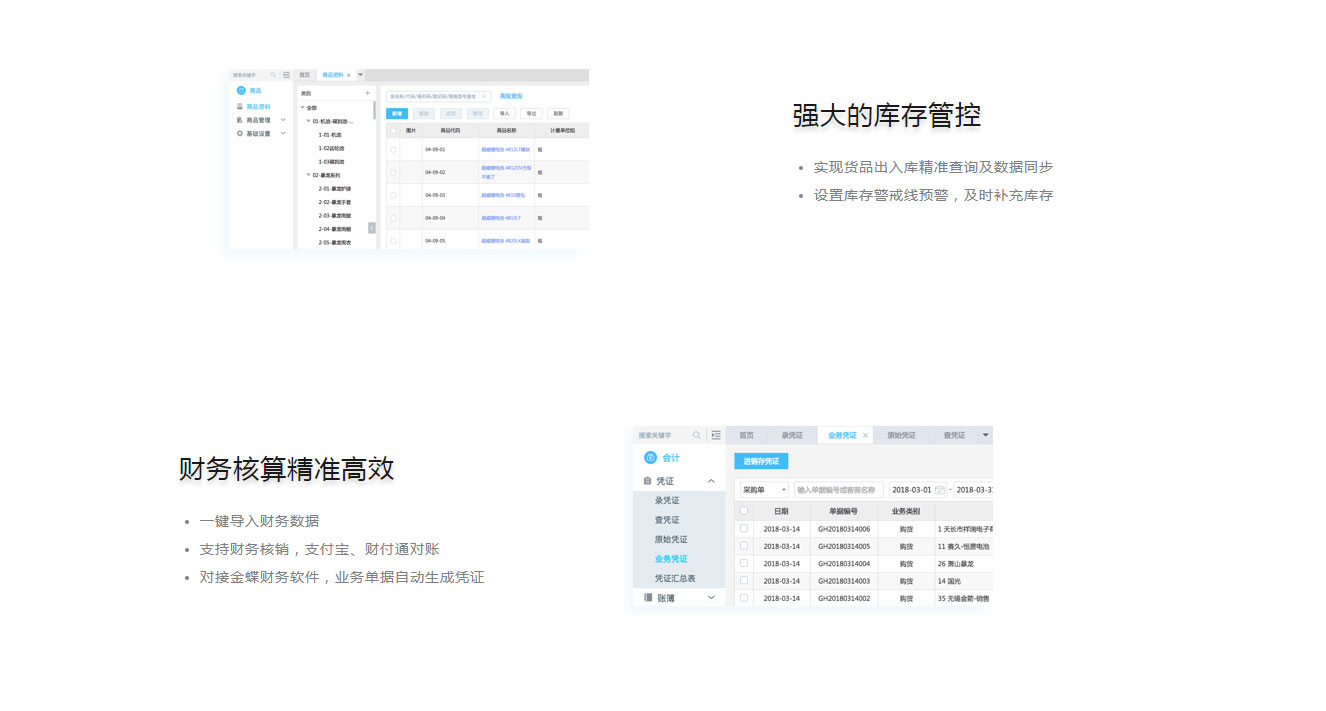Open the 高级查询 advanced search link
Image resolution: width=1326 pixels, height=711 pixels.
[510, 96]
